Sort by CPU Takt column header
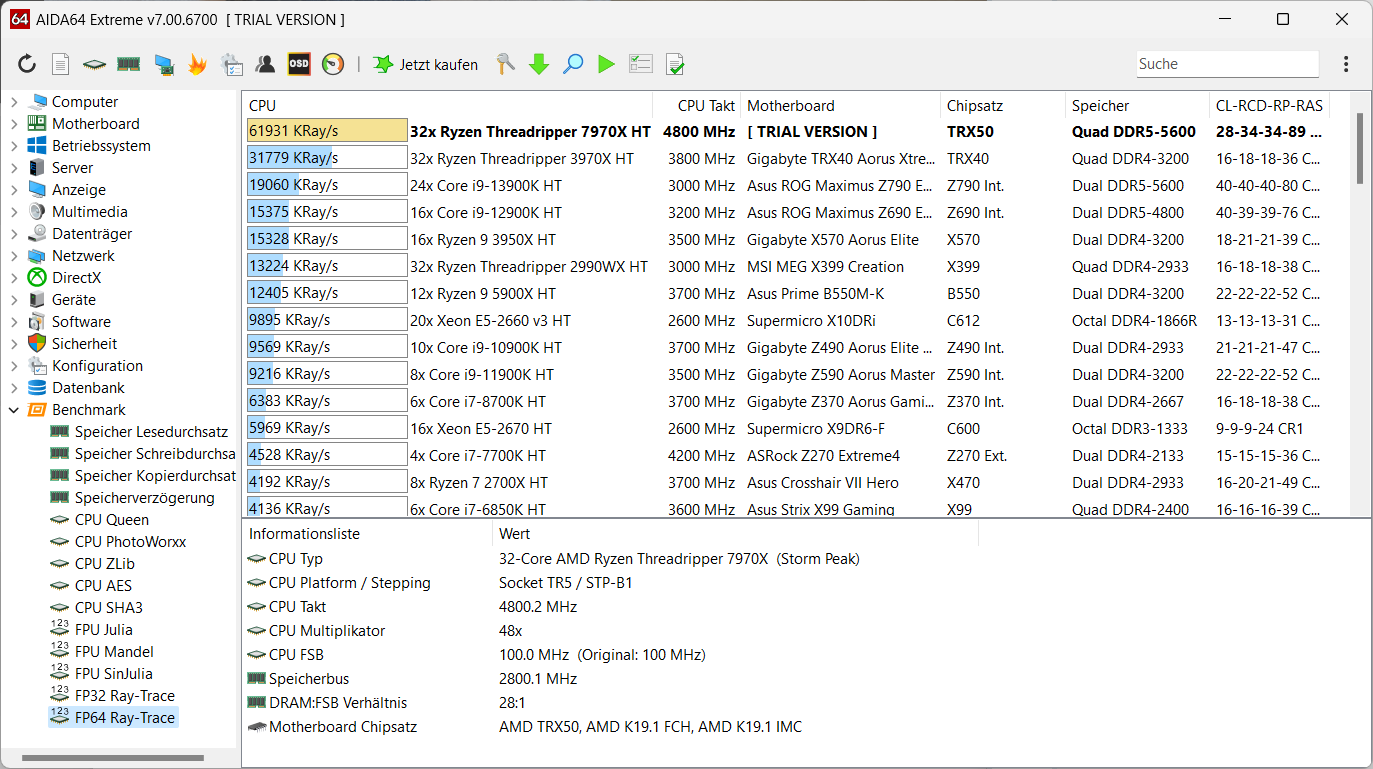1373x769 pixels. [696, 106]
